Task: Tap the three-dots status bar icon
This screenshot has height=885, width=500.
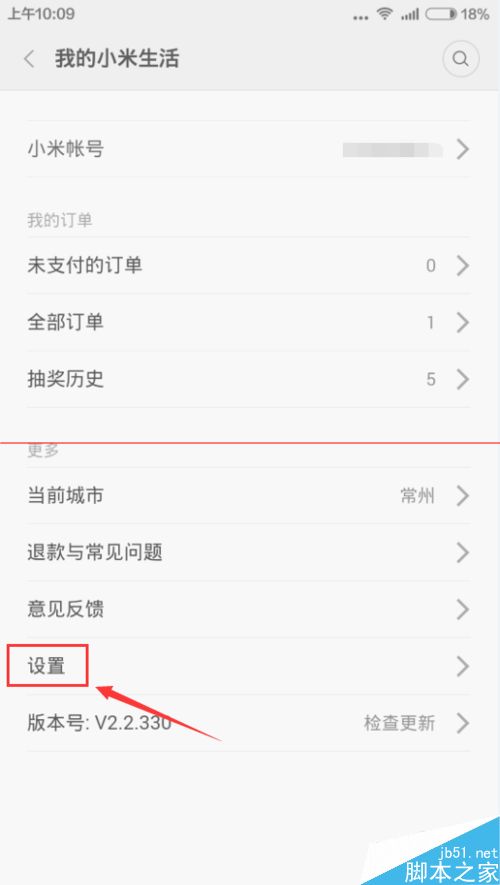Action: (x=361, y=17)
